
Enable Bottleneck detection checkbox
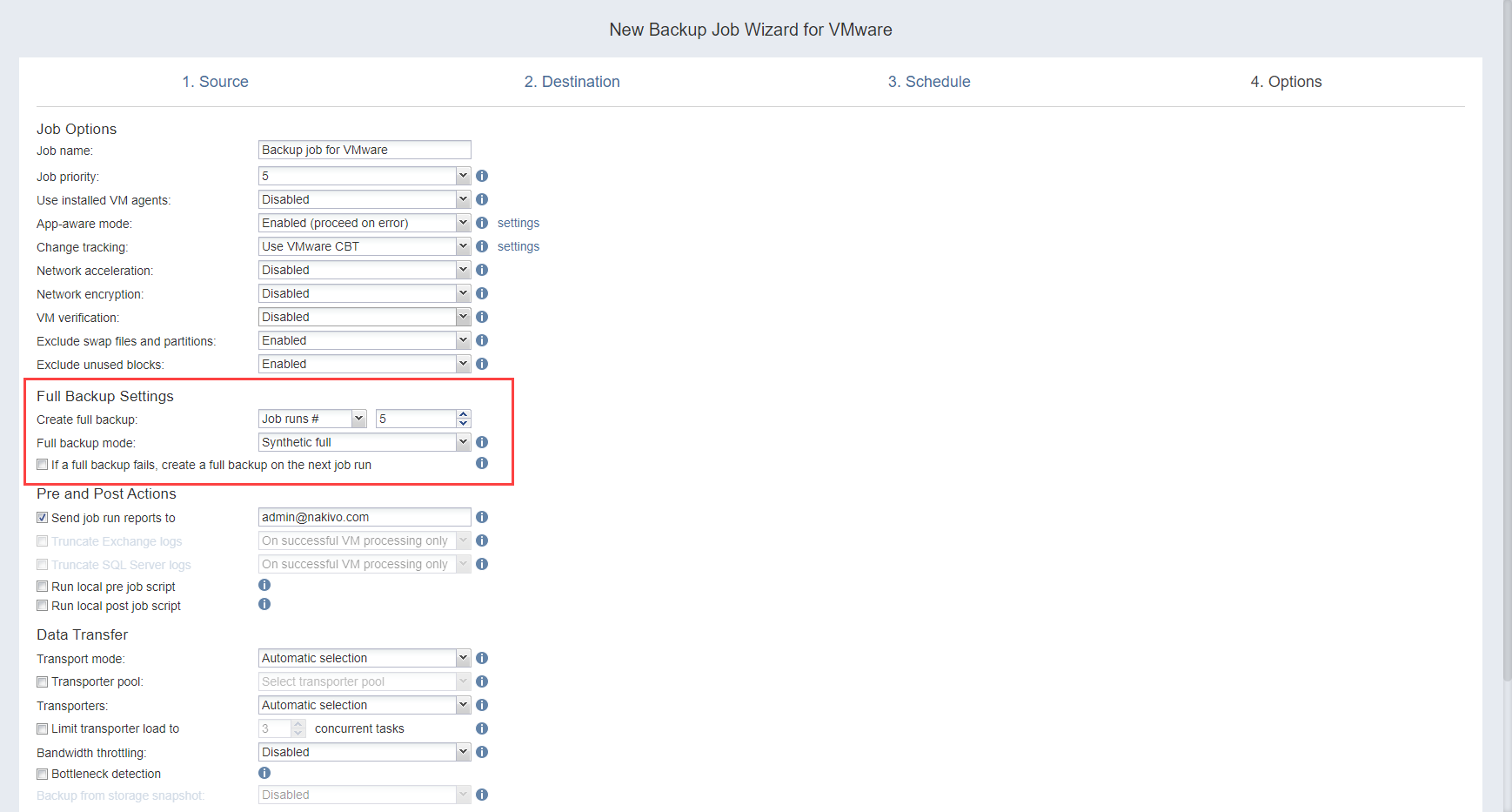[x=42, y=775]
